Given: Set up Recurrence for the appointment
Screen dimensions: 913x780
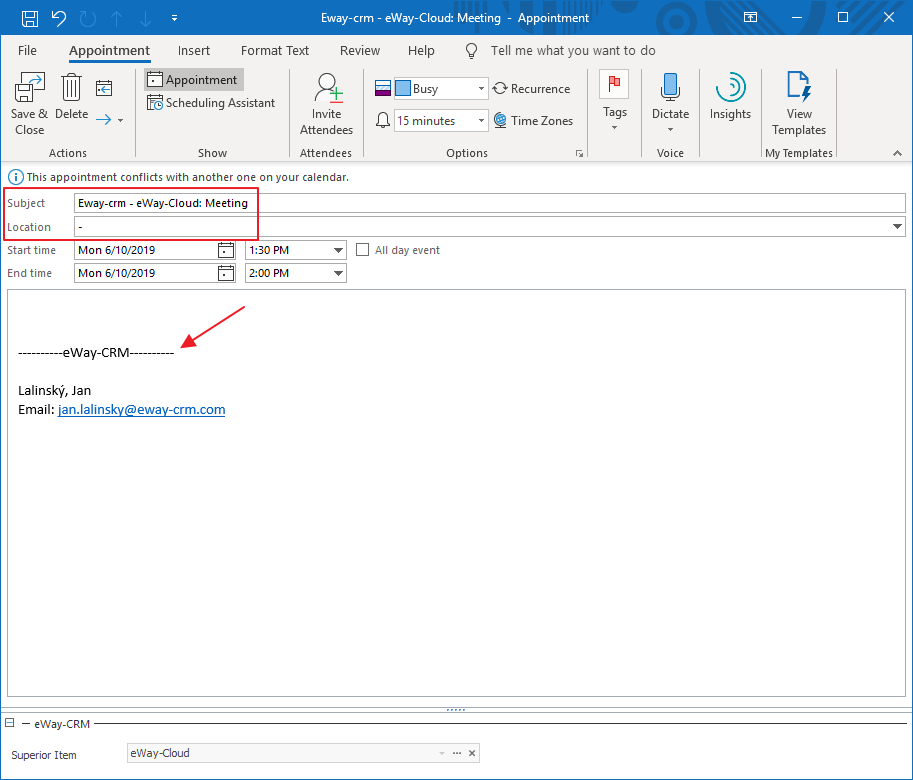Looking at the screenshot, I should pos(531,88).
